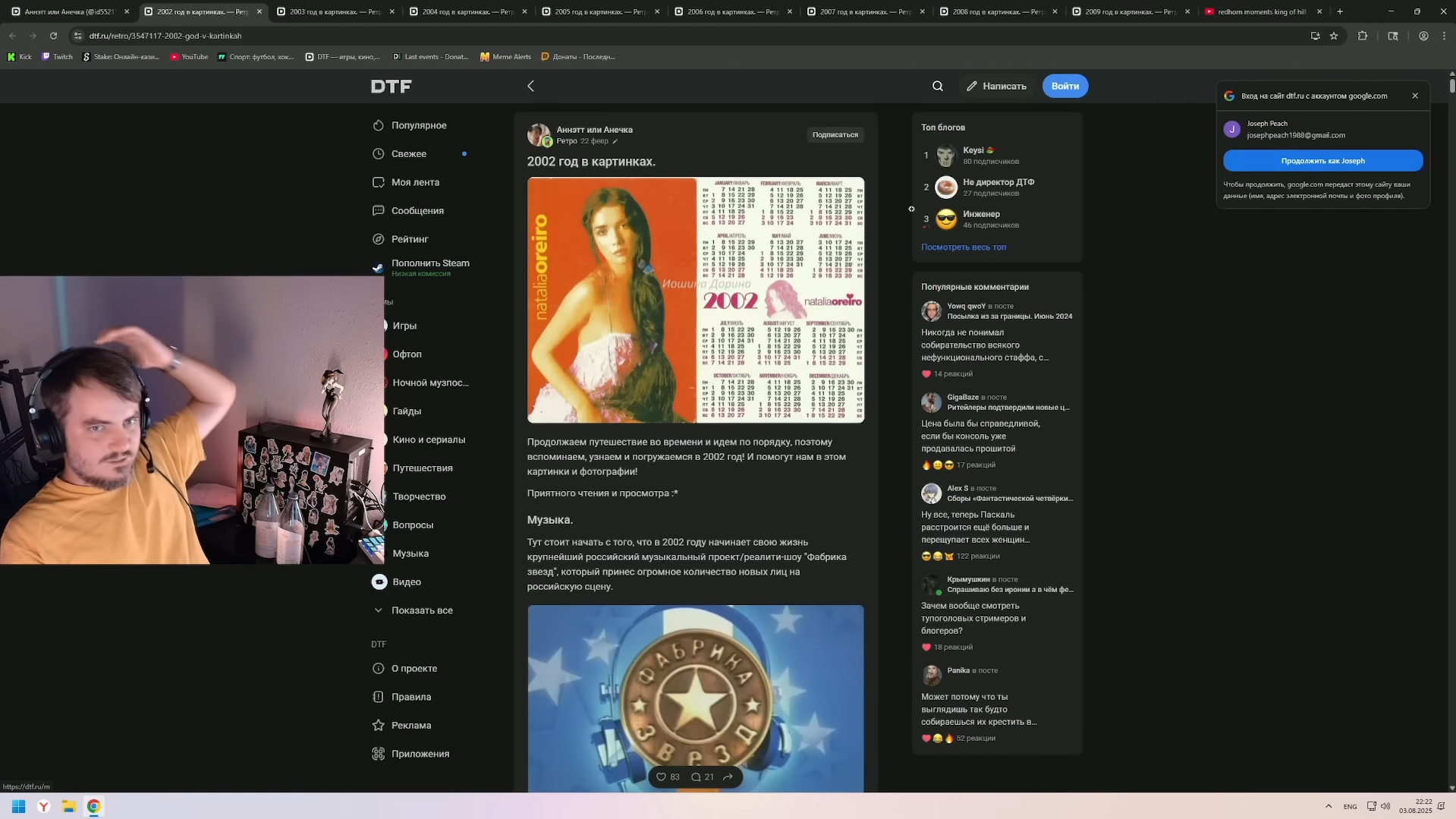Open the Фабрика звезд image
Screen dimensions: 1456x819
click(x=696, y=698)
